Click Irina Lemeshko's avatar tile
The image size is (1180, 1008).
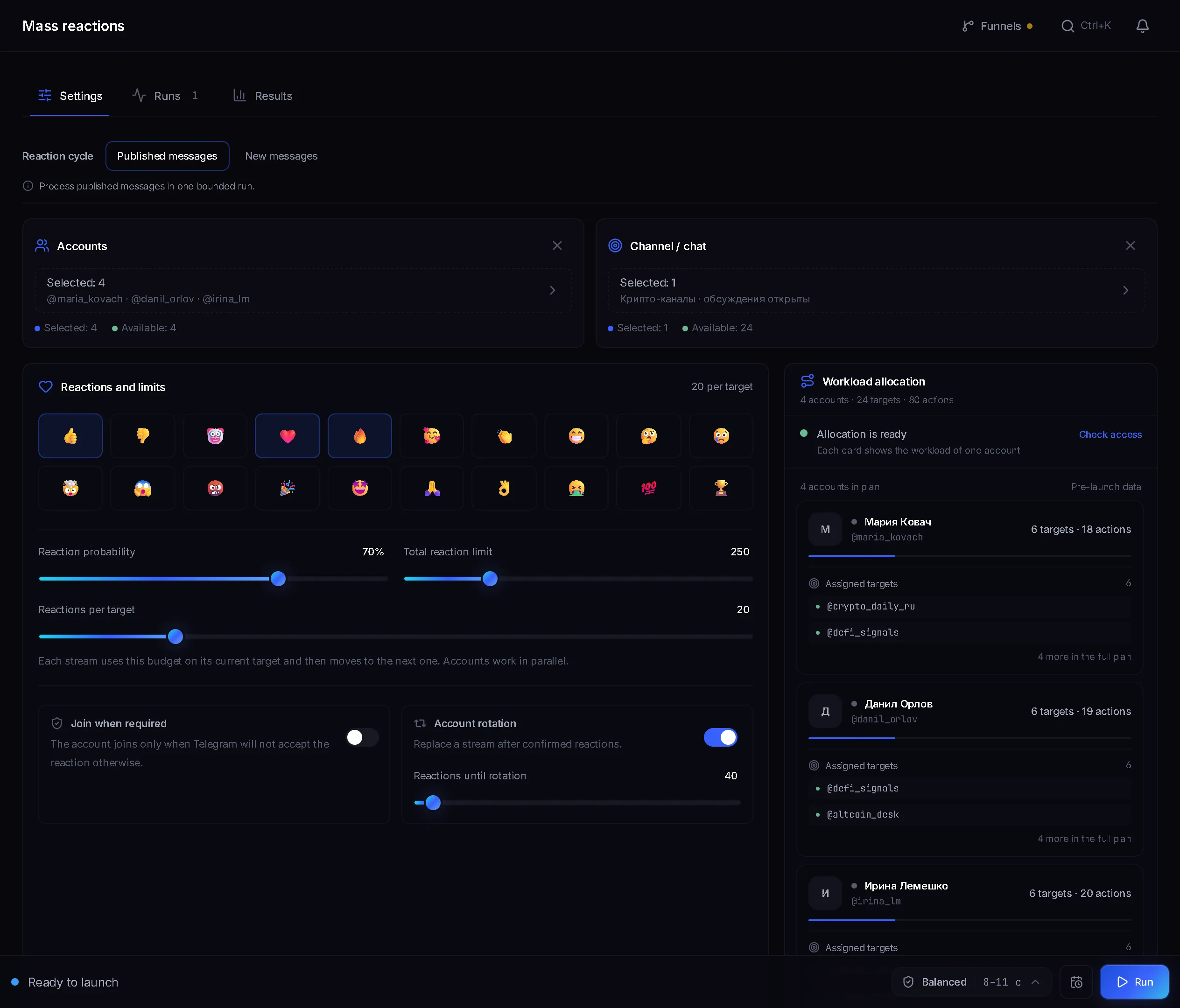pos(825,893)
